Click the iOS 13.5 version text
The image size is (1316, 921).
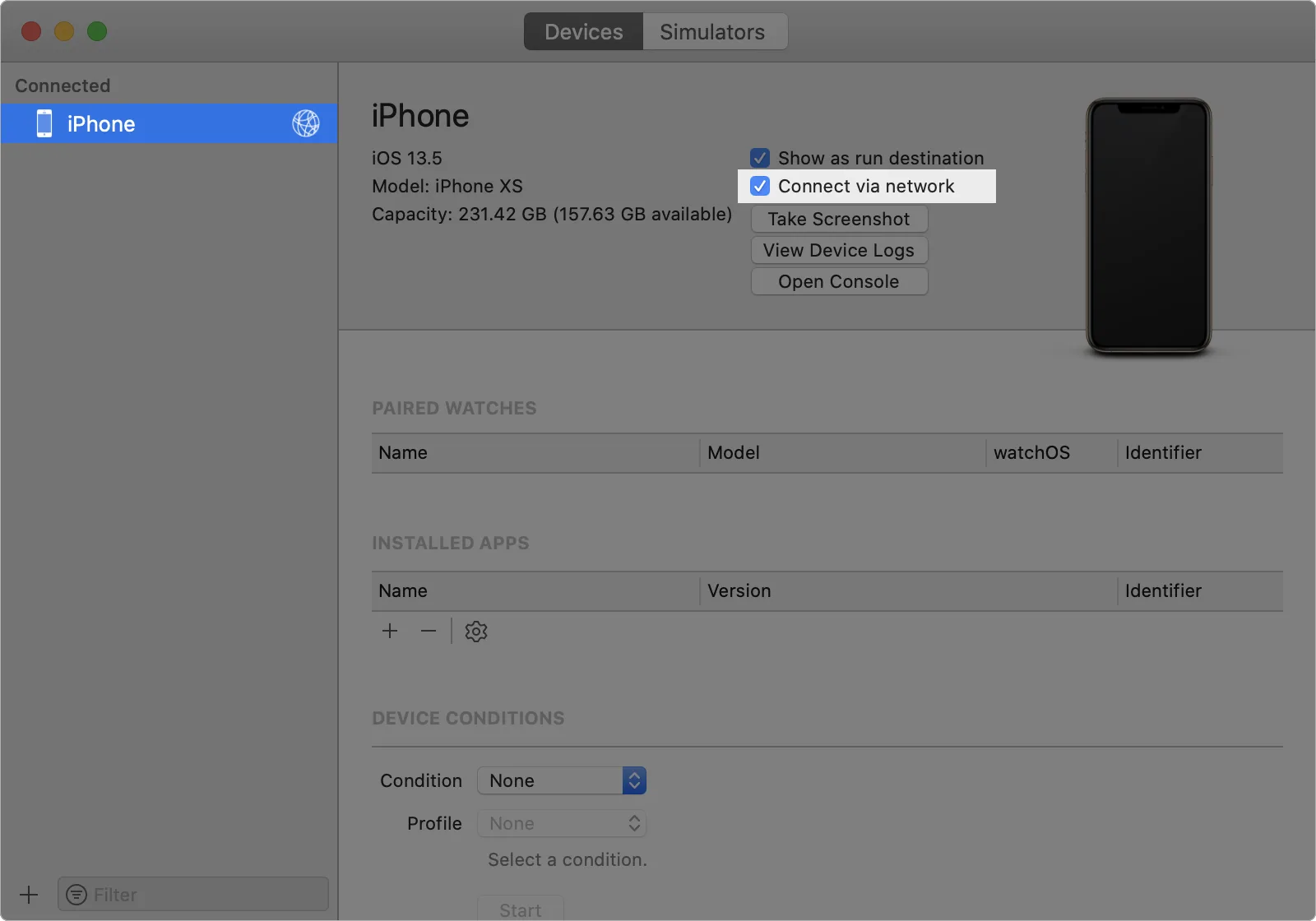(x=407, y=158)
